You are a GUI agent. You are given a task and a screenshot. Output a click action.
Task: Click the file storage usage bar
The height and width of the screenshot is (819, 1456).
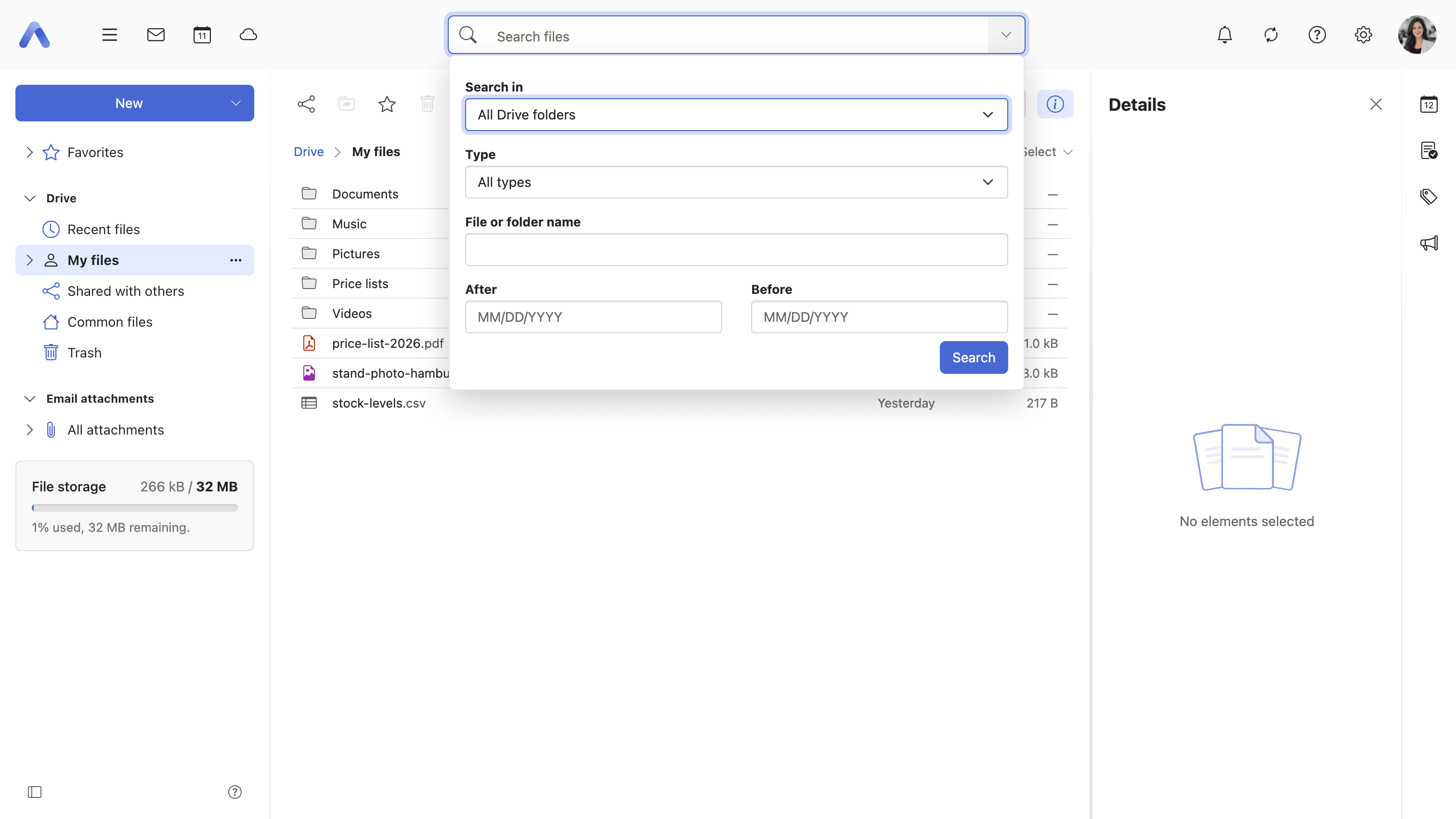tap(134, 508)
